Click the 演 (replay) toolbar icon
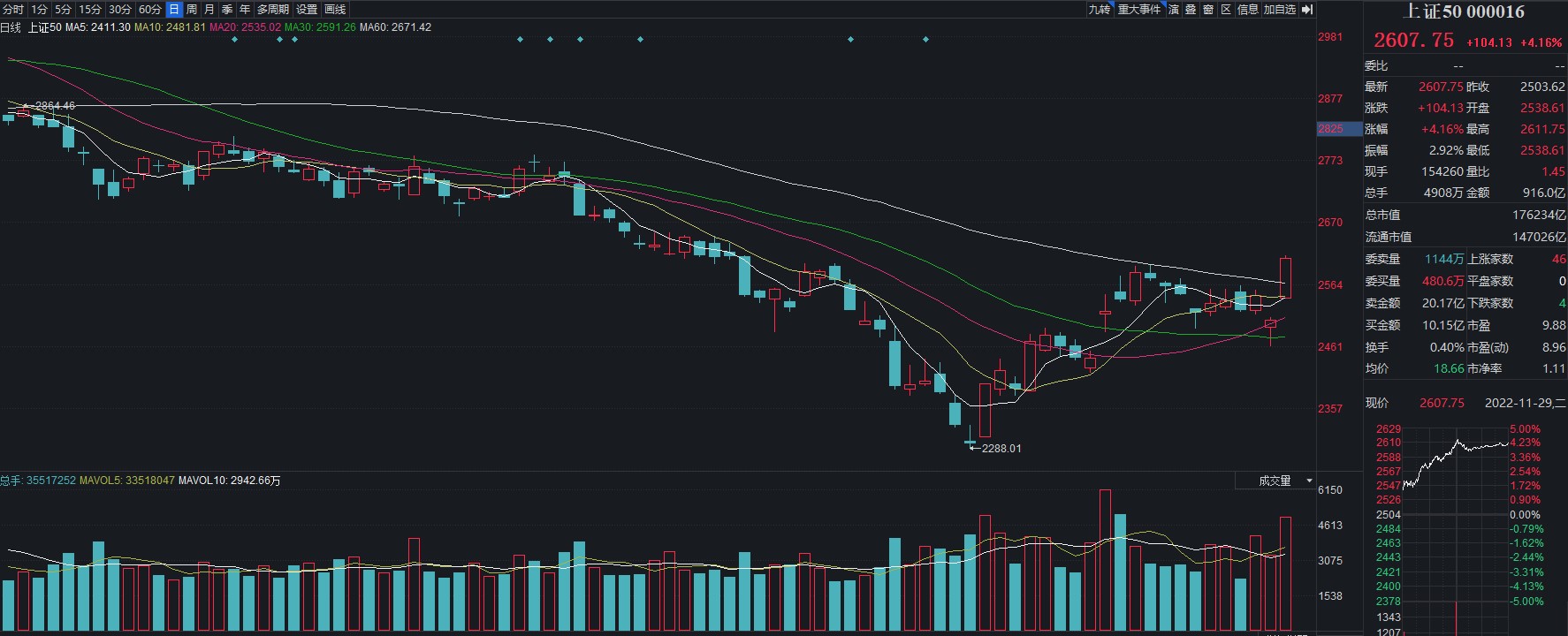Viewport: 1568px width, 636px height. pos(1174,10)
